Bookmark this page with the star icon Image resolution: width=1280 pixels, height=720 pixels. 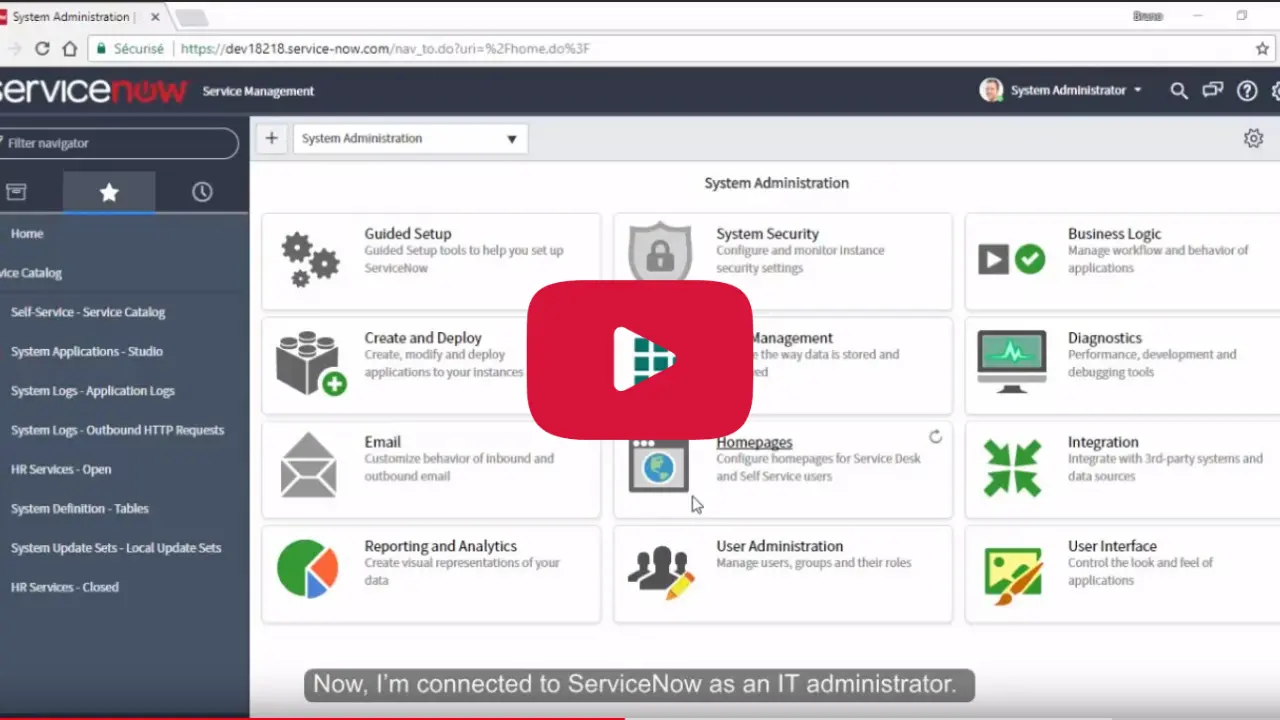point(1262,48)
